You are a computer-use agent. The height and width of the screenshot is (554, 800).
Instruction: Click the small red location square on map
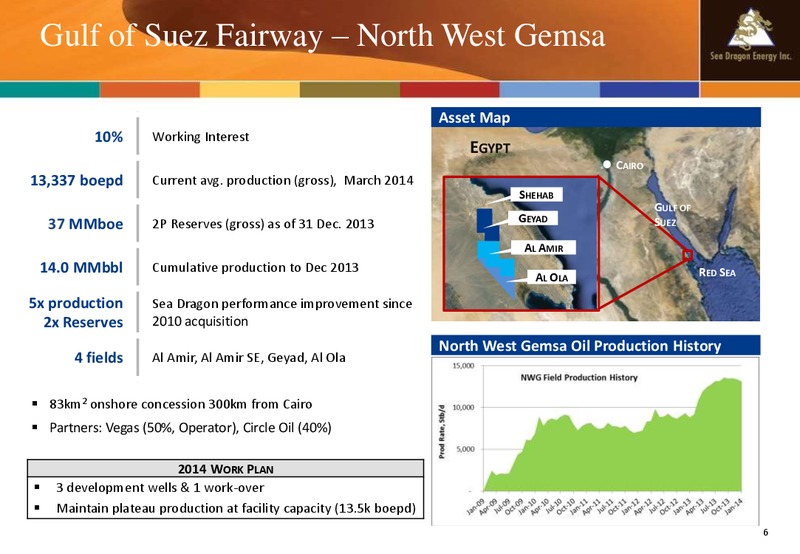tap(688, 255)
